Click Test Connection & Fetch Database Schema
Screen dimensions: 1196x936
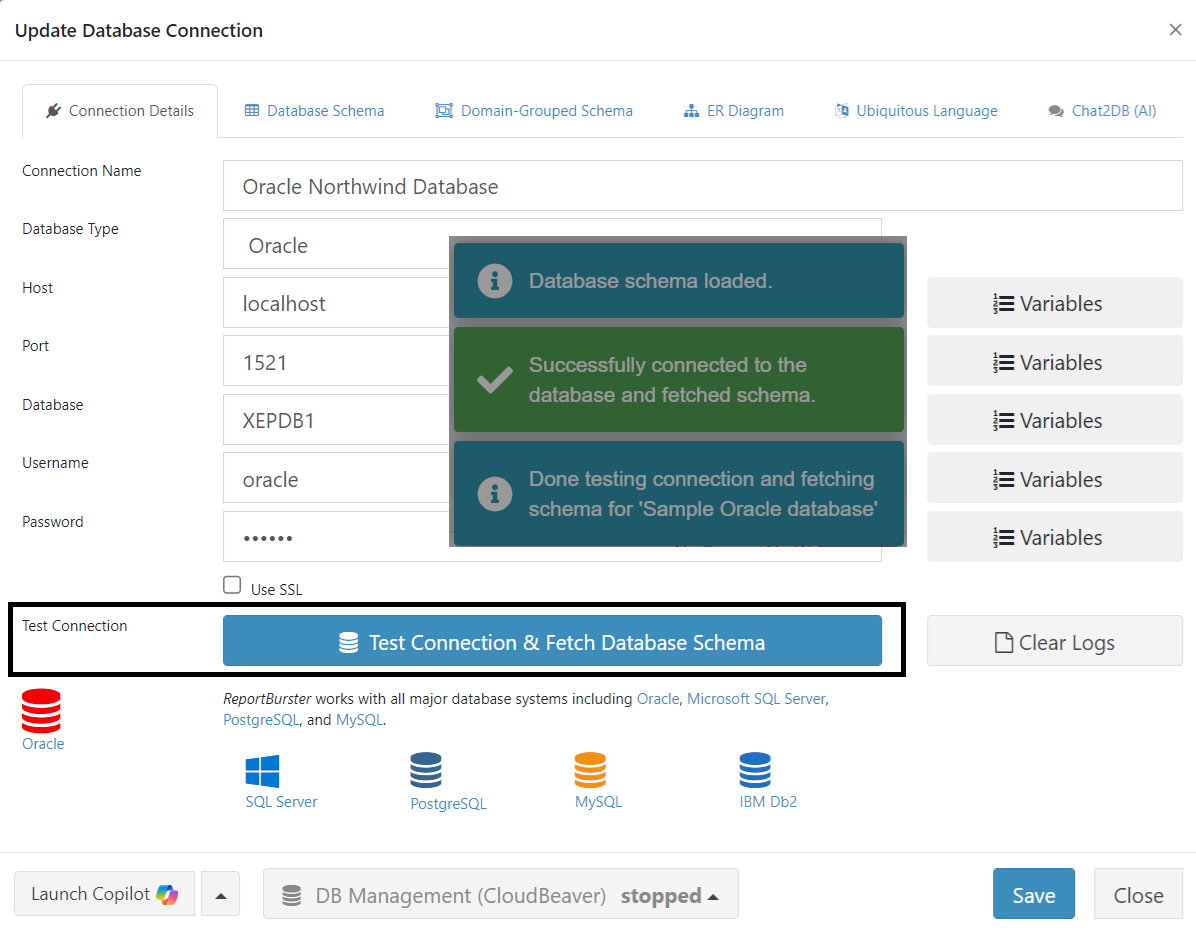(552, 640)
